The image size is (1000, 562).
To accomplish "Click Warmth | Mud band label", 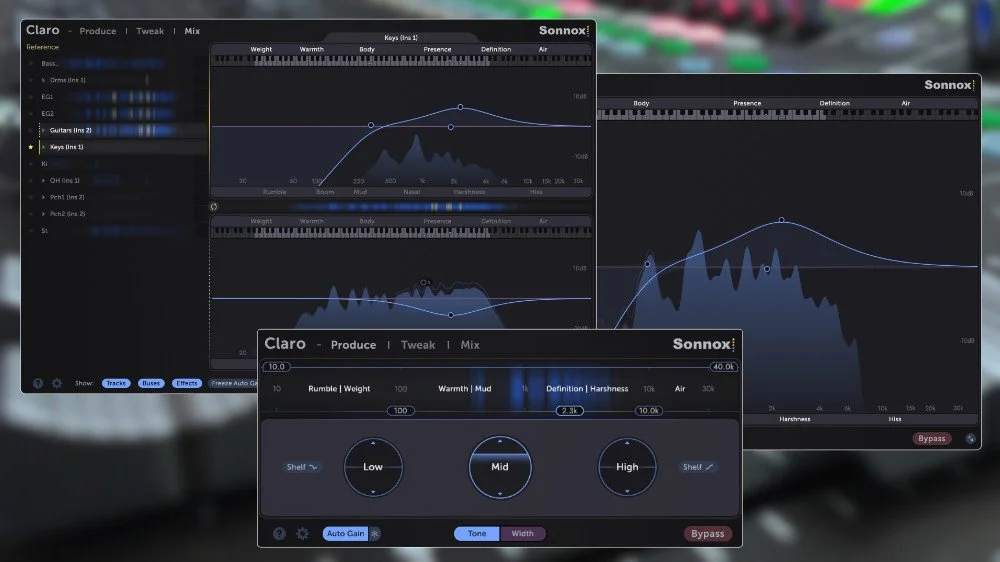I will coord(465,388).
